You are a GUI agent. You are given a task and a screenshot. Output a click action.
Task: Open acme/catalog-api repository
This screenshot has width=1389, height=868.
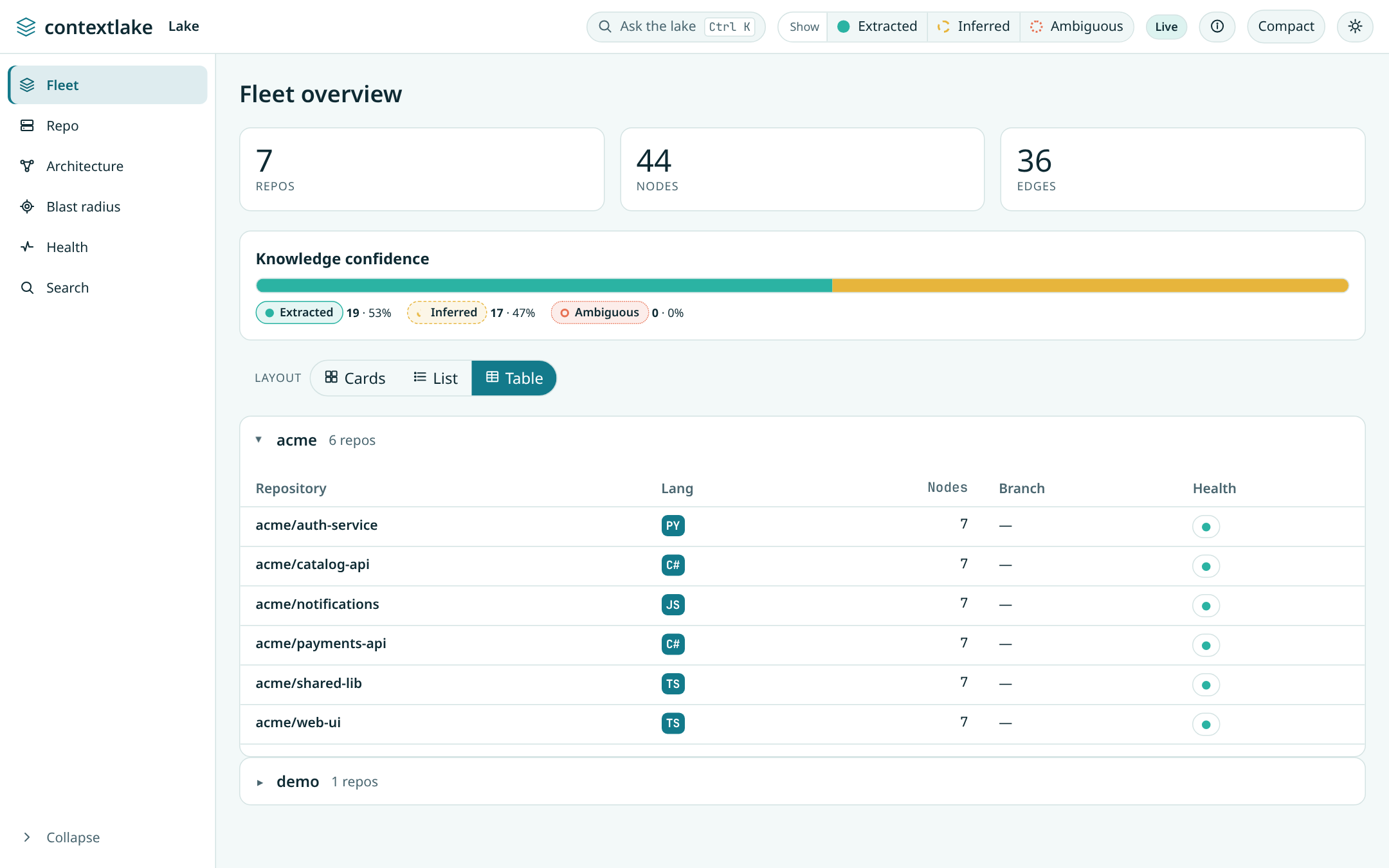[313, 564]
